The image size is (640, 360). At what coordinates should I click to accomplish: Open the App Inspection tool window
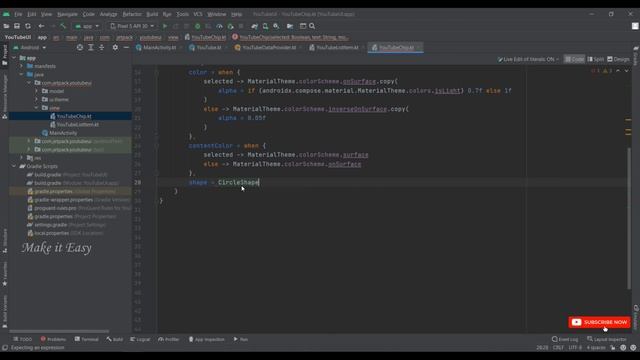(x=207, y=339)
